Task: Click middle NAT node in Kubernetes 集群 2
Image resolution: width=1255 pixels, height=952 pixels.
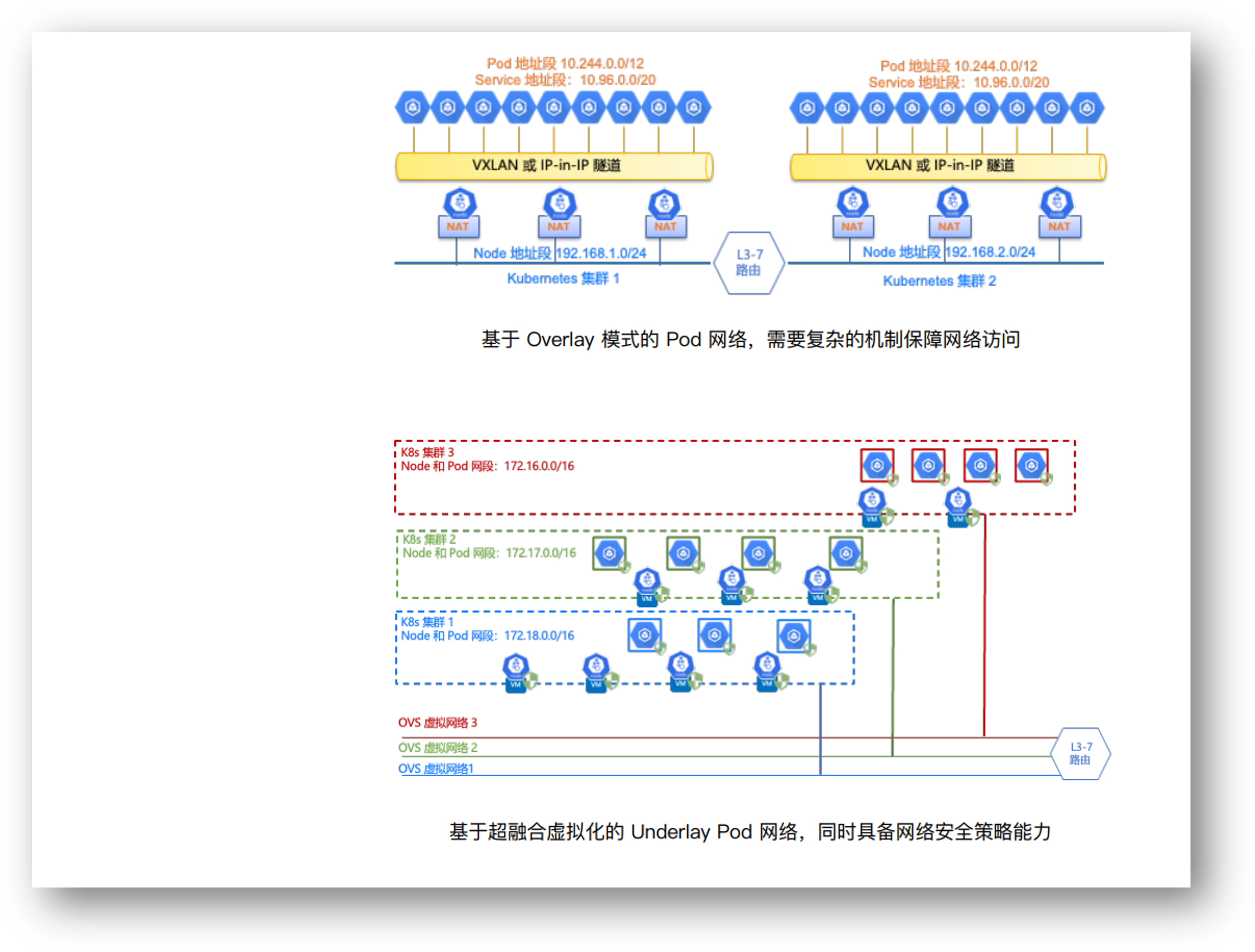Action: 950,212
